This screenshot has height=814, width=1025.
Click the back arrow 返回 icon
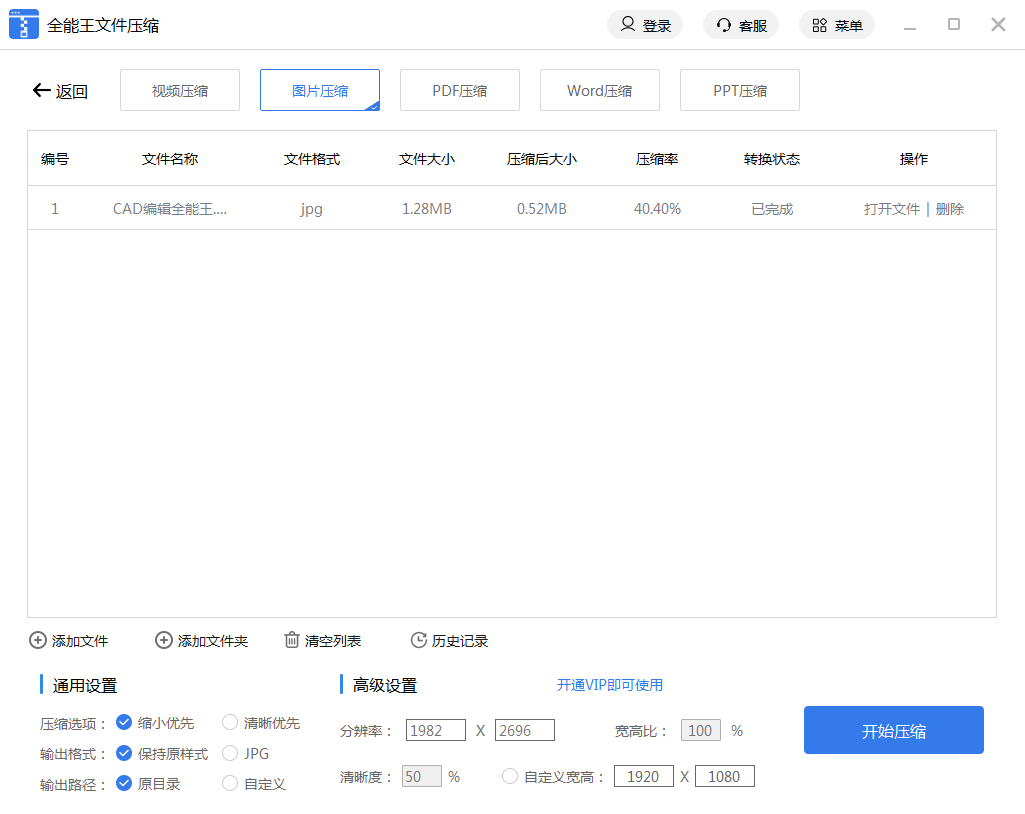(41, 91)
